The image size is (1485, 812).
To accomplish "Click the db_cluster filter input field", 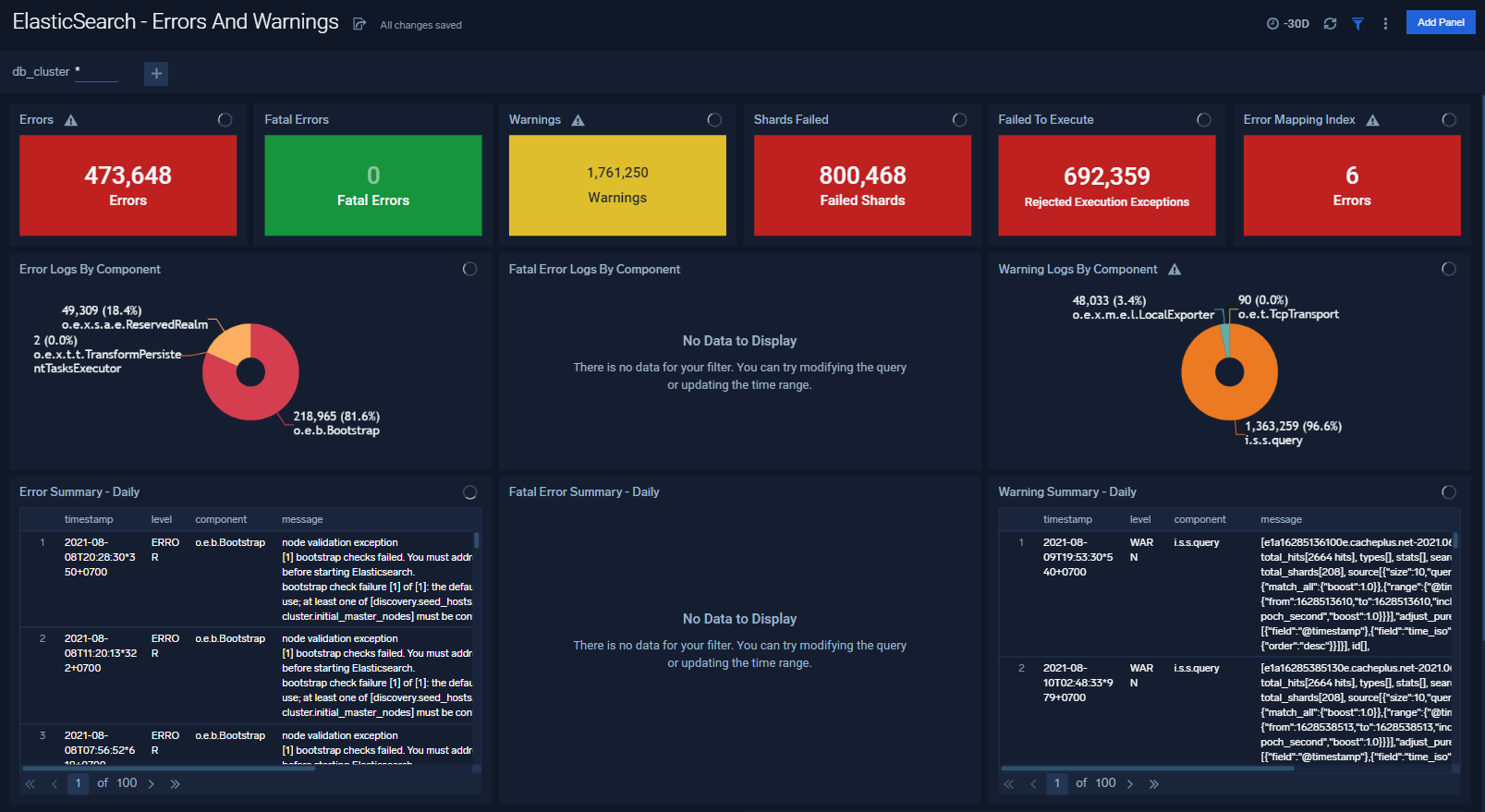I will (96, 72).
